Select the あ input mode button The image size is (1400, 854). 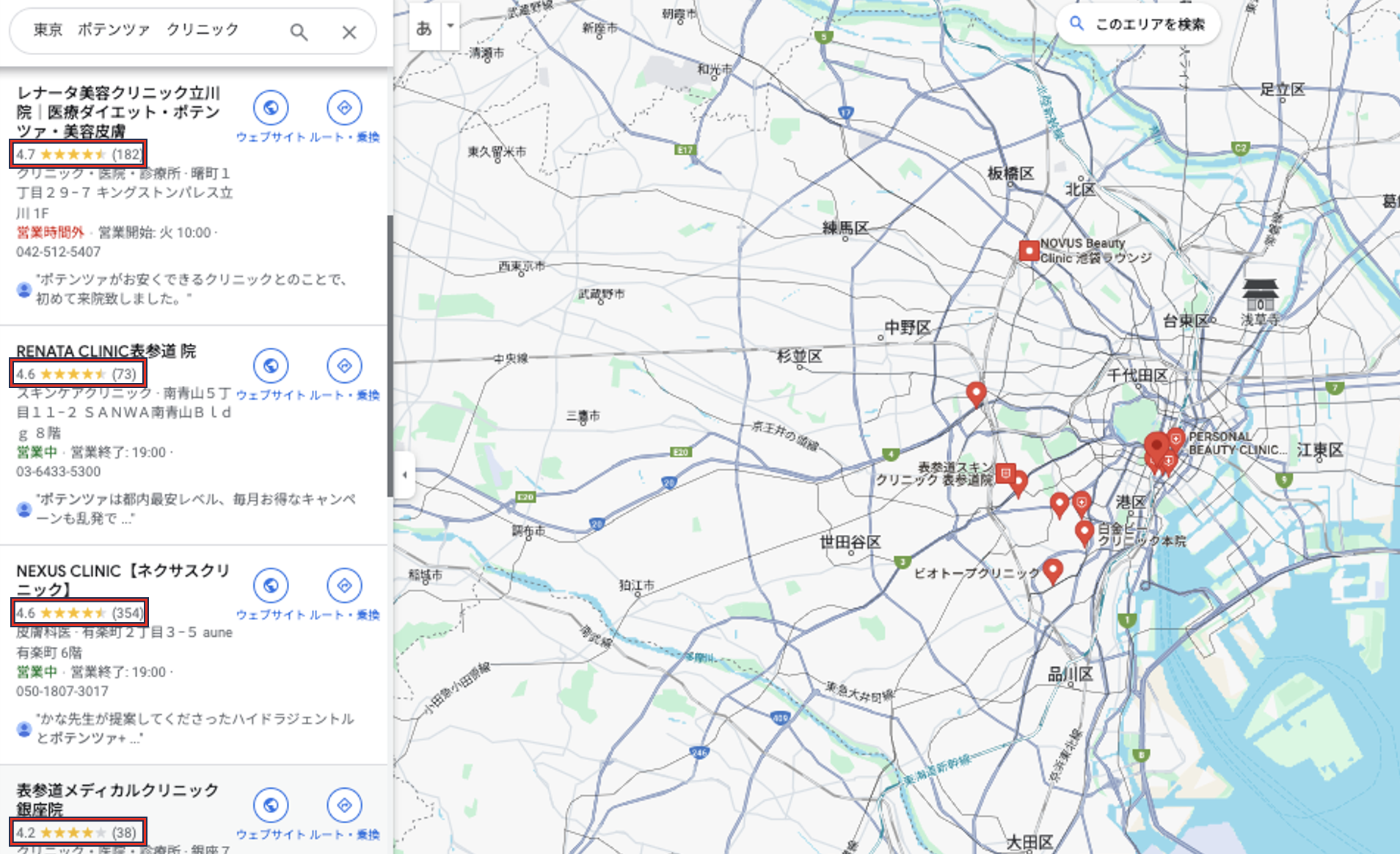click(x=425, y=27)
